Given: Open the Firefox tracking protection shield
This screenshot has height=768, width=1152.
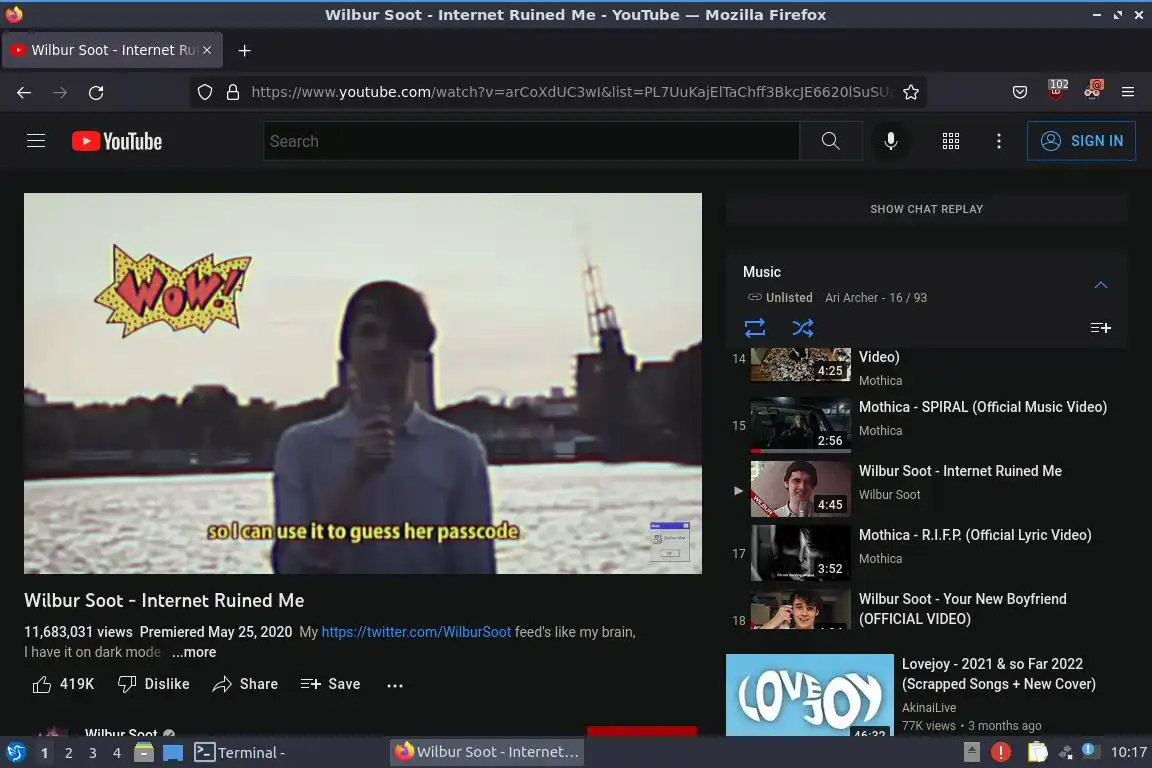Looking at the screenshot, I should pos(205,92).
